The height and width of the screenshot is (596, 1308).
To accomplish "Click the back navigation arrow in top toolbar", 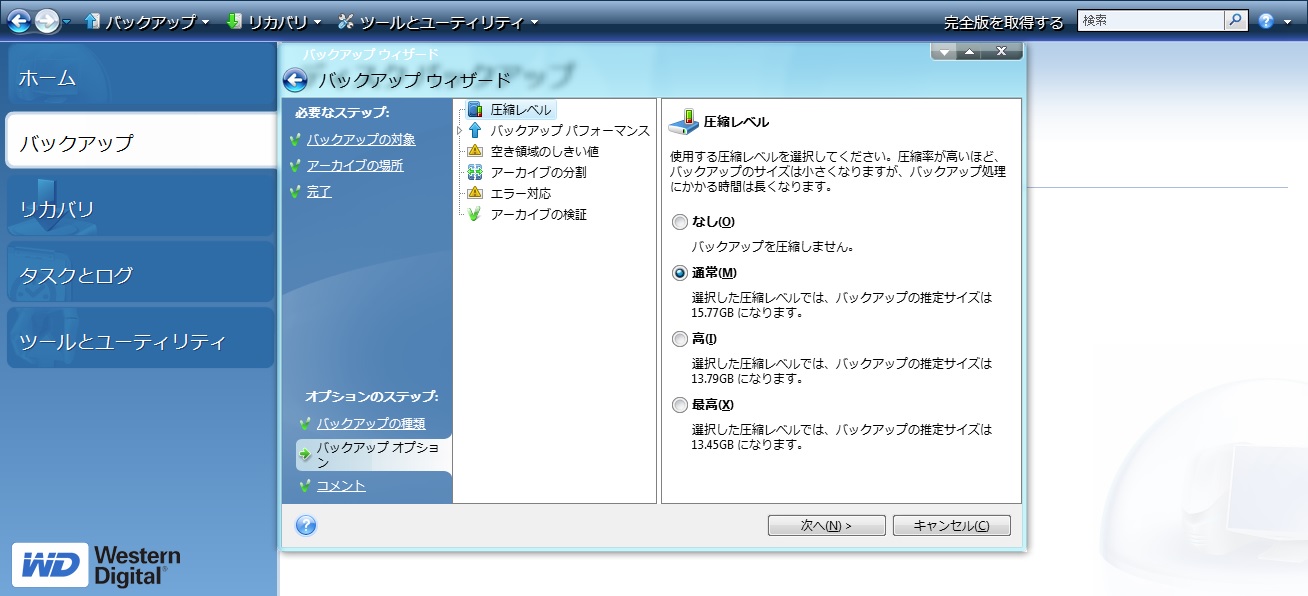I will coord(18,20).
